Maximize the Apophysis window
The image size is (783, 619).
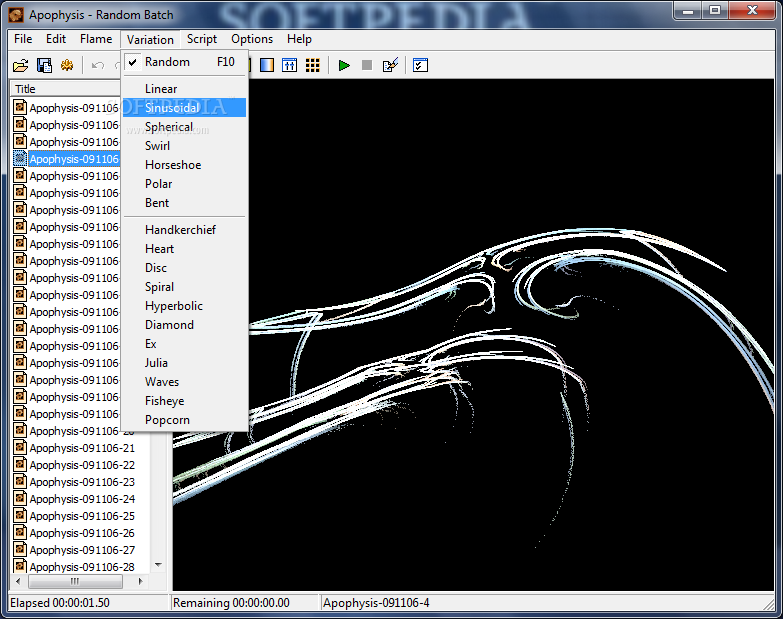coord(715,10)
